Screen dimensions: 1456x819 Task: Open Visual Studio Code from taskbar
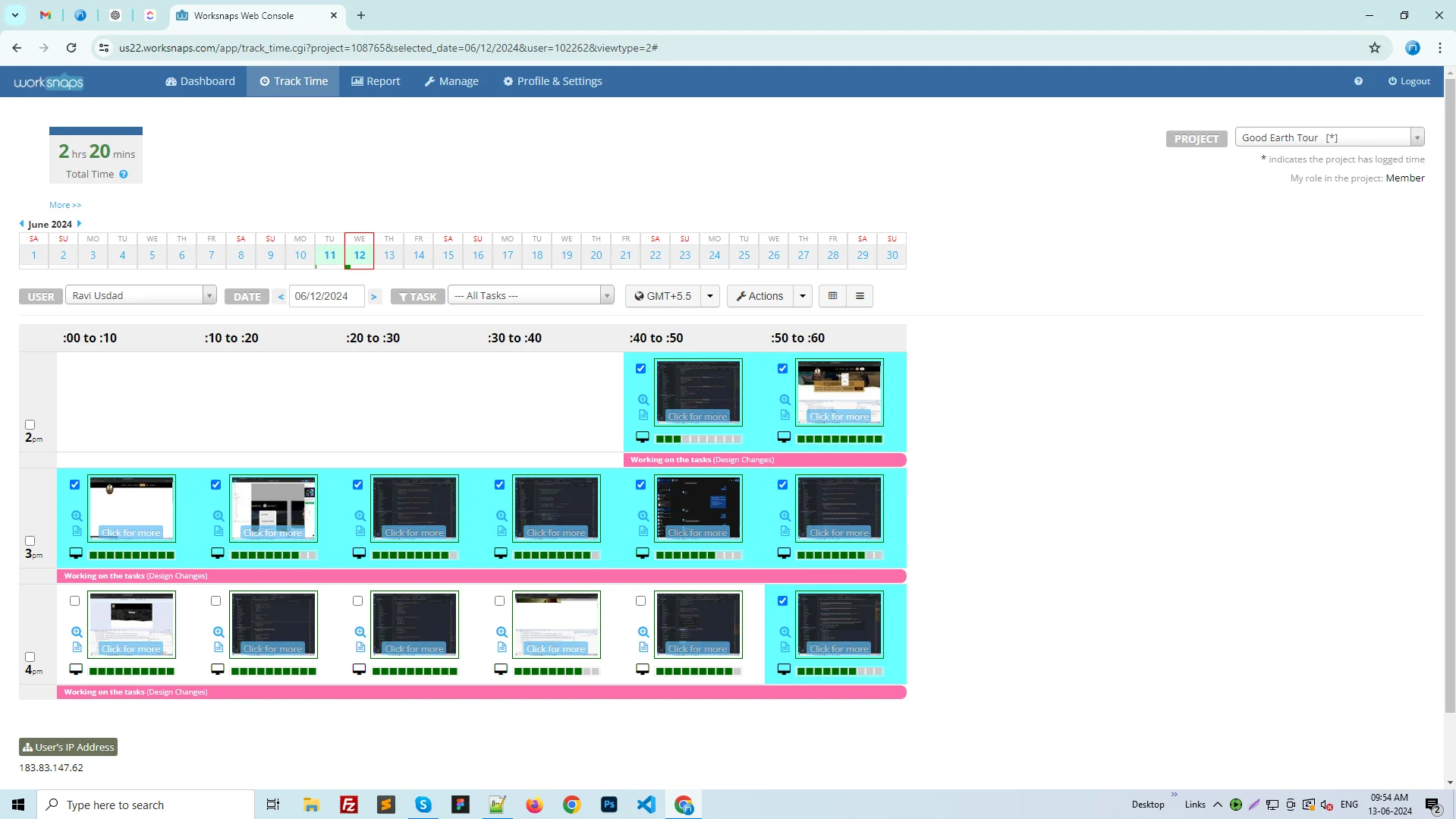tap(646, 805)
